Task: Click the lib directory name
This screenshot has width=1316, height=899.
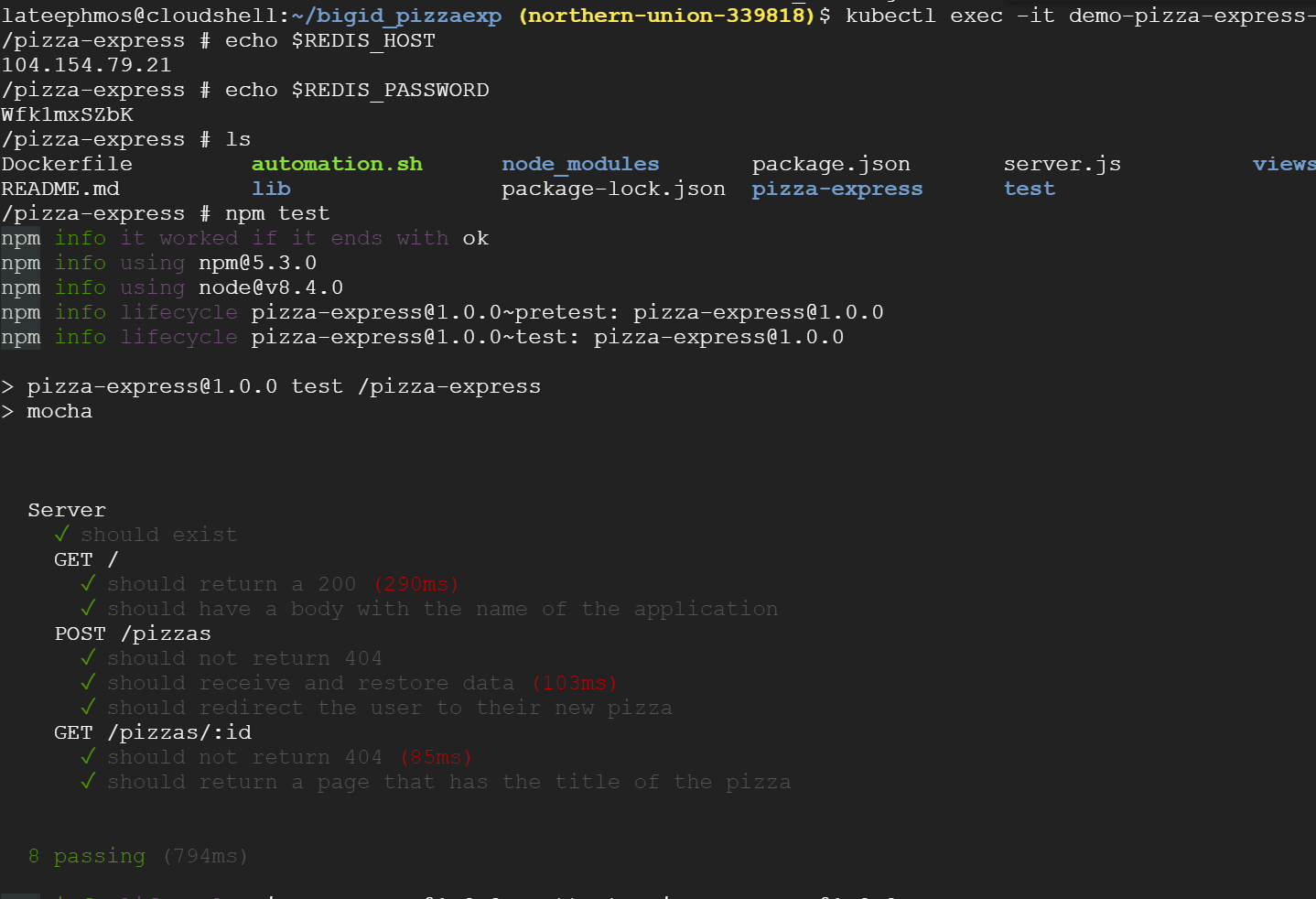Action: tap(271, 188)
